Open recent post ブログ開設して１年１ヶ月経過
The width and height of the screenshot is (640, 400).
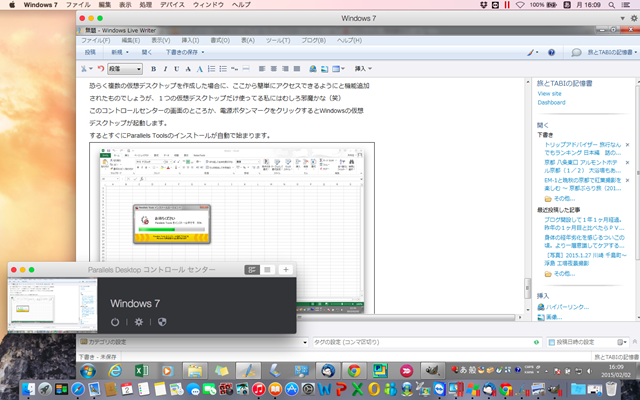584,224
